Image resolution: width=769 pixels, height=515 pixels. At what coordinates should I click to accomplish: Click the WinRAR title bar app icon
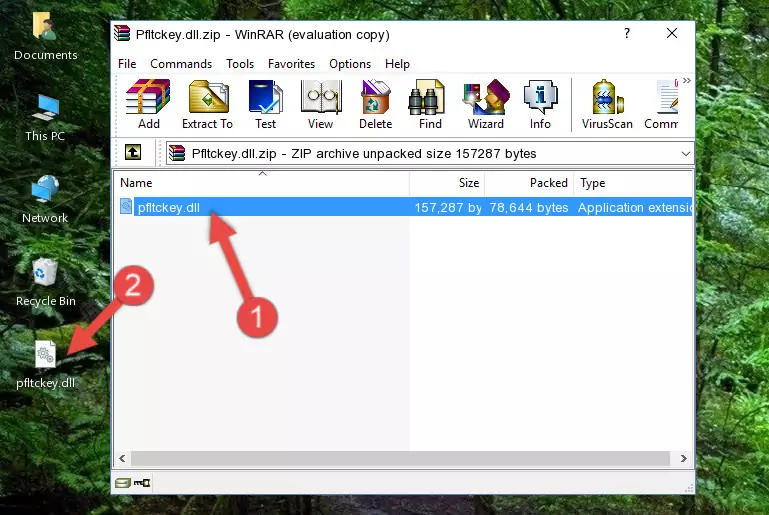(x=122, y=34)
